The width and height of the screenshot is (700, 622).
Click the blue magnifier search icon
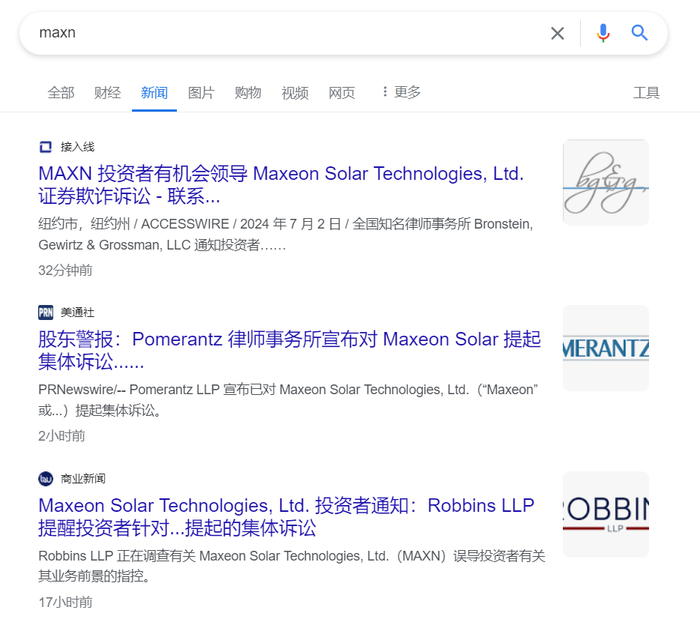coord(639,33)
